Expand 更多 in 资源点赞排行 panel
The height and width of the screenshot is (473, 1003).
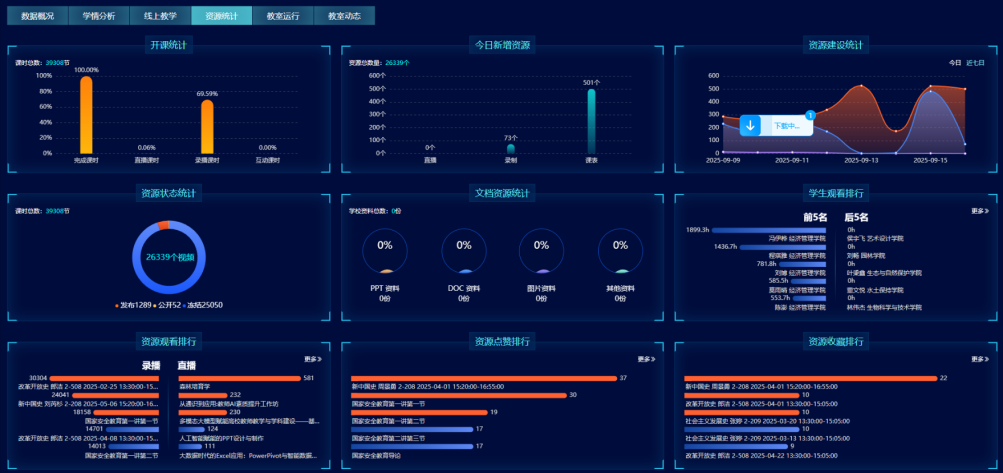point(645,359)
